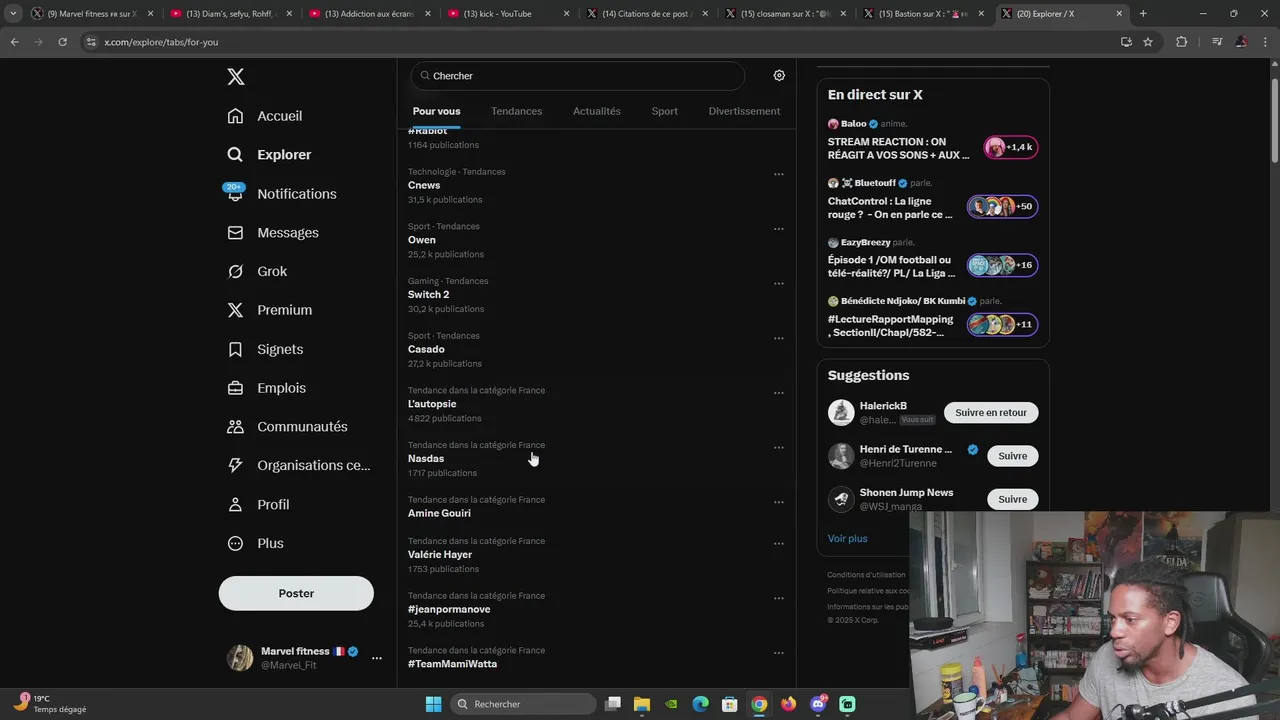Switch to the Actualités tab
The image size is (1280, 720).
pyautogui.click(x=597, y=111)
